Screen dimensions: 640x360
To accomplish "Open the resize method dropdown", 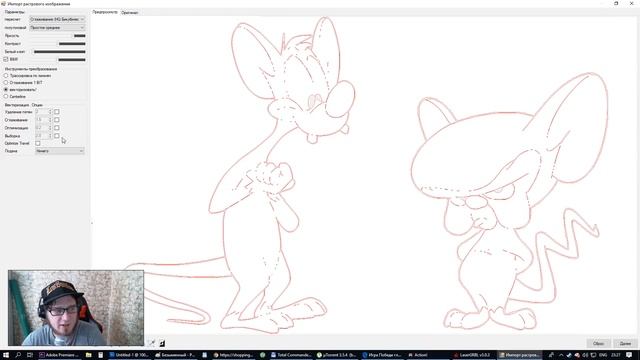I will point(57,19).
